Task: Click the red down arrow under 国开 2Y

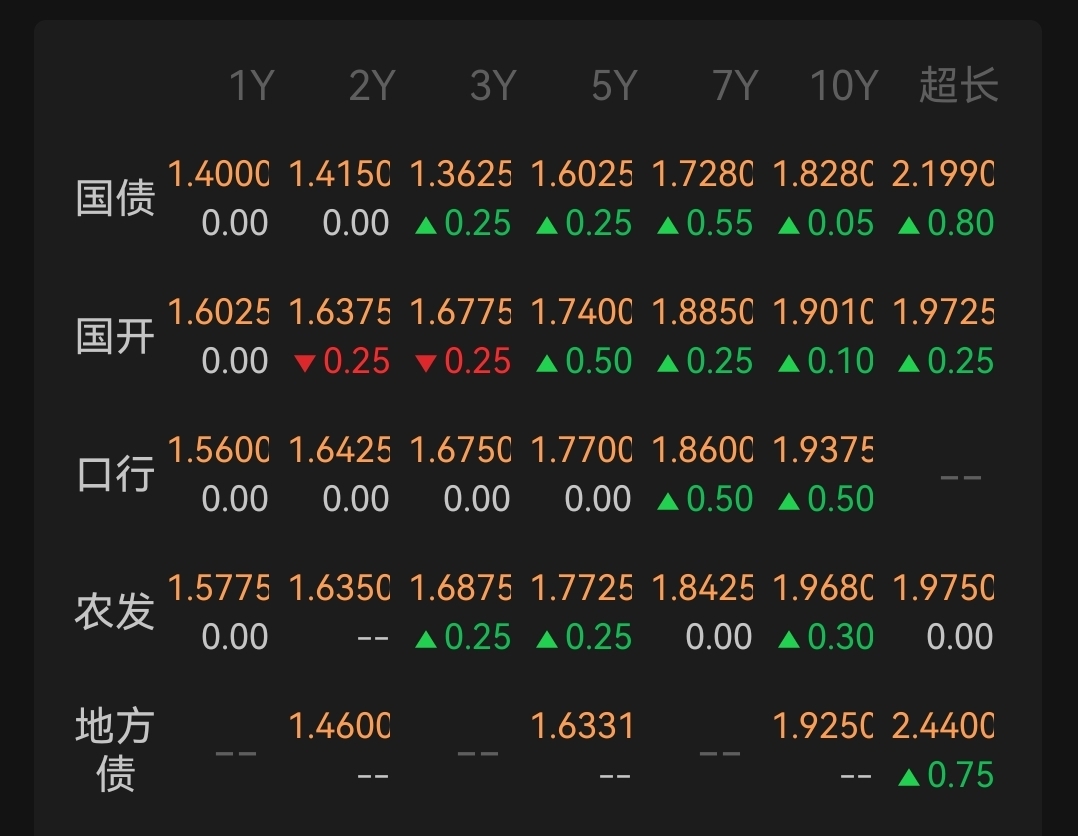Action: point(305,363)
